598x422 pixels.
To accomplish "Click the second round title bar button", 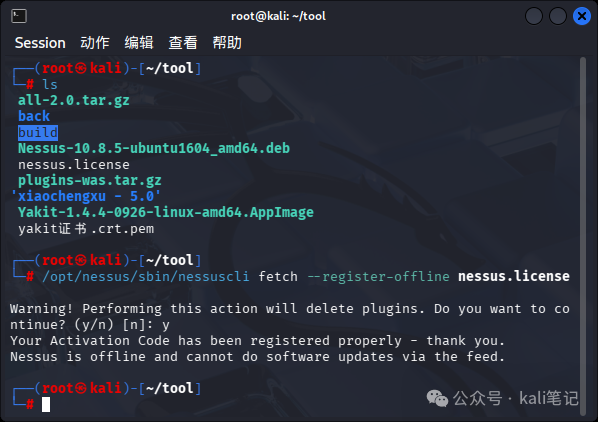I will (558, 16).
